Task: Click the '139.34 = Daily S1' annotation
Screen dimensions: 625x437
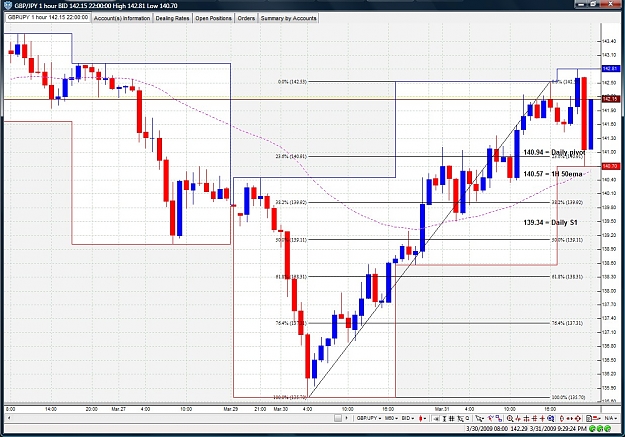Action: 550,222
